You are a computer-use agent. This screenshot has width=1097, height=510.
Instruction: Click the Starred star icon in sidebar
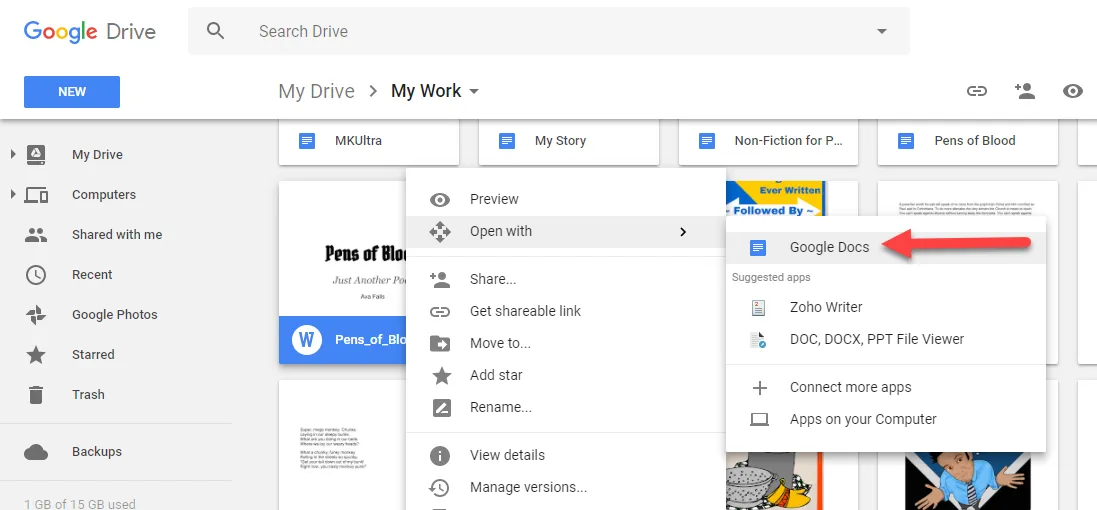(36, 355)
